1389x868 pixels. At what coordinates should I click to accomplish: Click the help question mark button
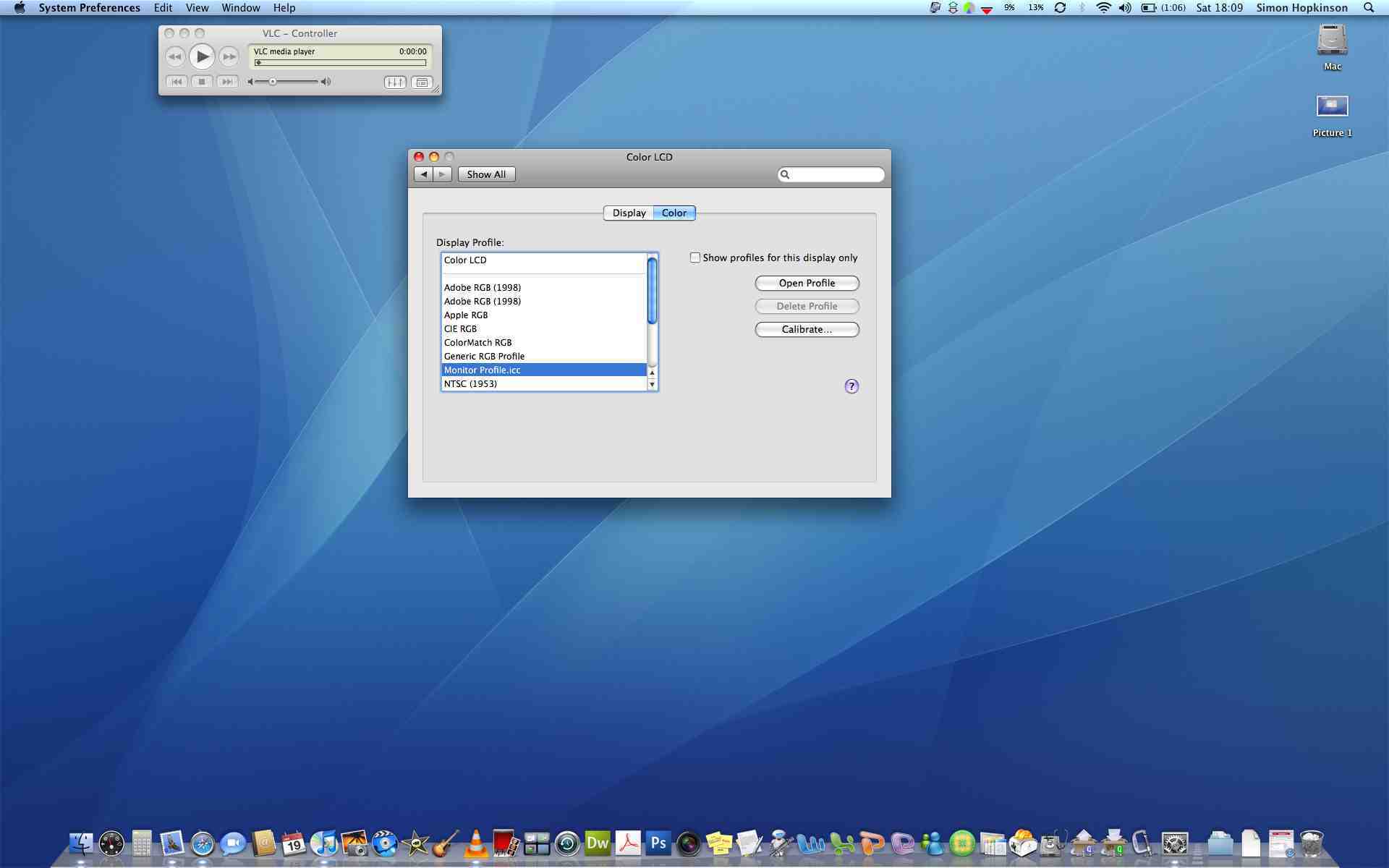(851, 386)
